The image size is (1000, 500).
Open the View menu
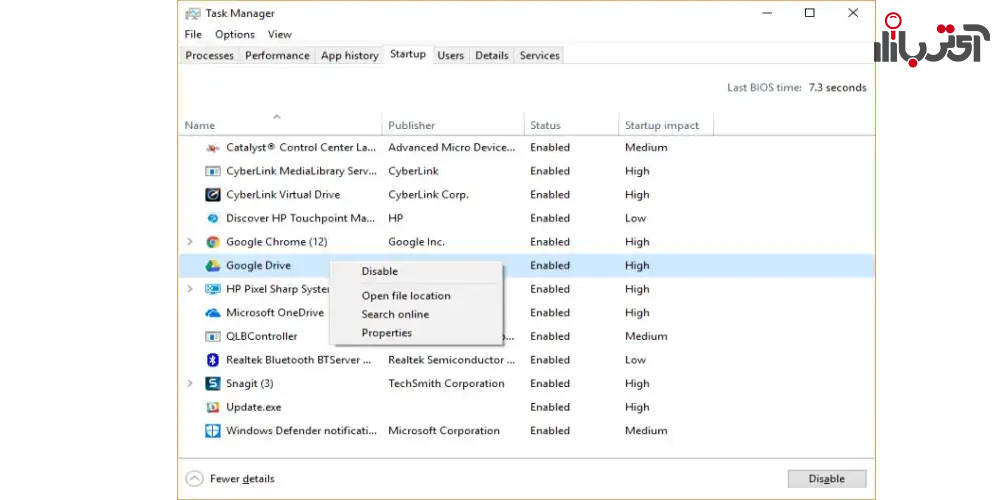click(279, 34)
